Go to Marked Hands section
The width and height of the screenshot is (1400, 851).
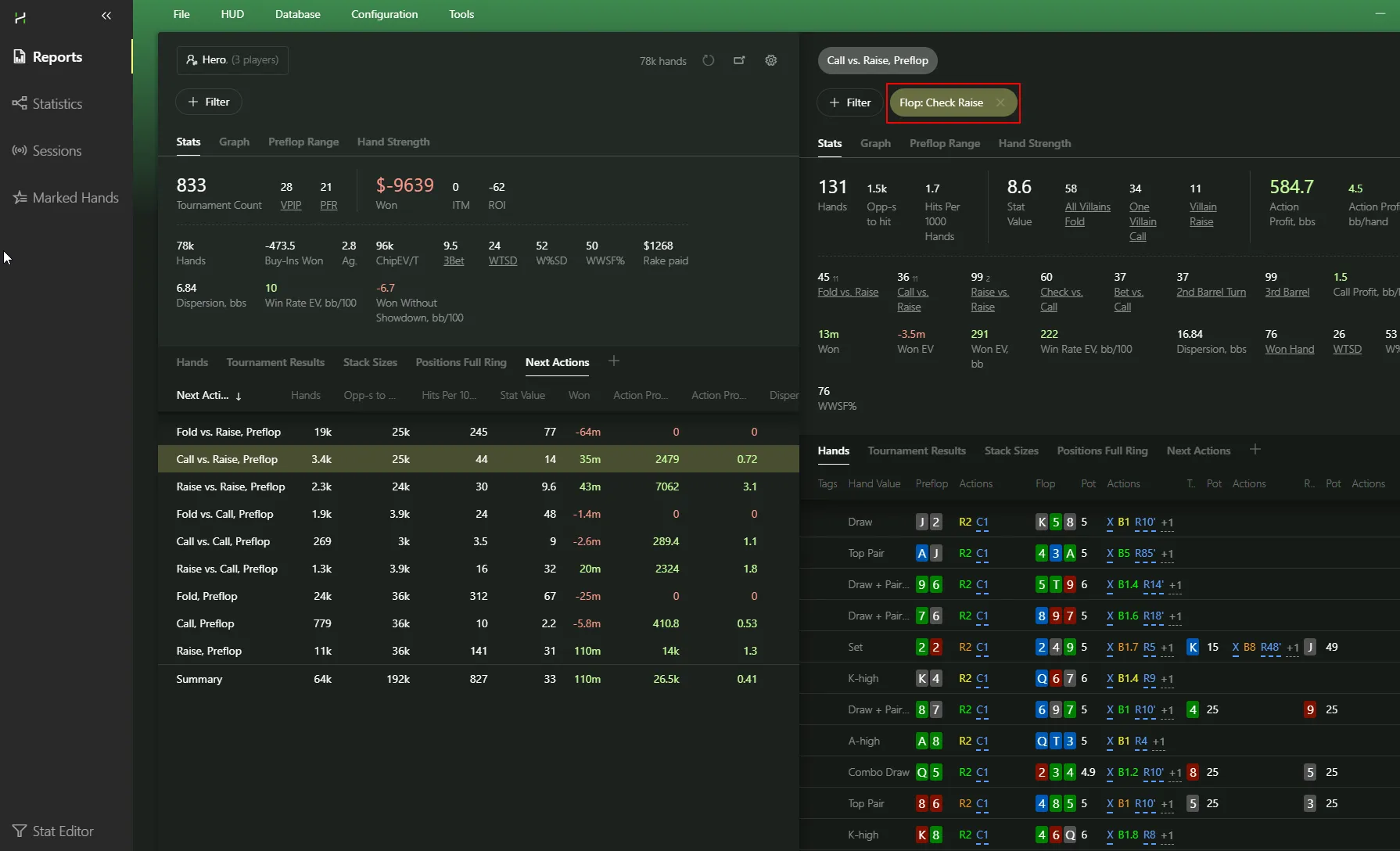point(75,197)
